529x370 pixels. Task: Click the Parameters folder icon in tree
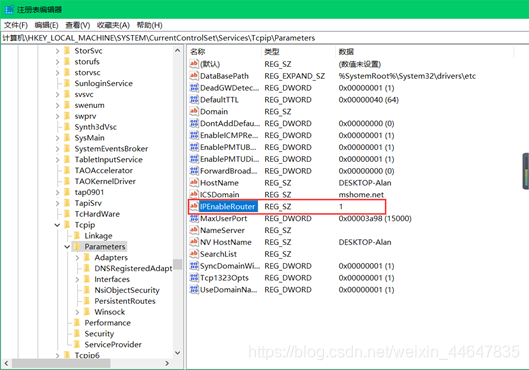[x=77, y=247]
